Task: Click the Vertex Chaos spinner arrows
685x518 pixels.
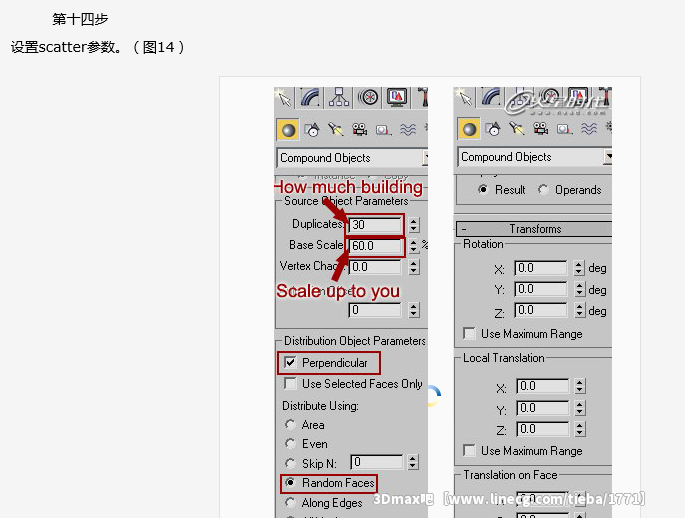Action: (414, 267)
